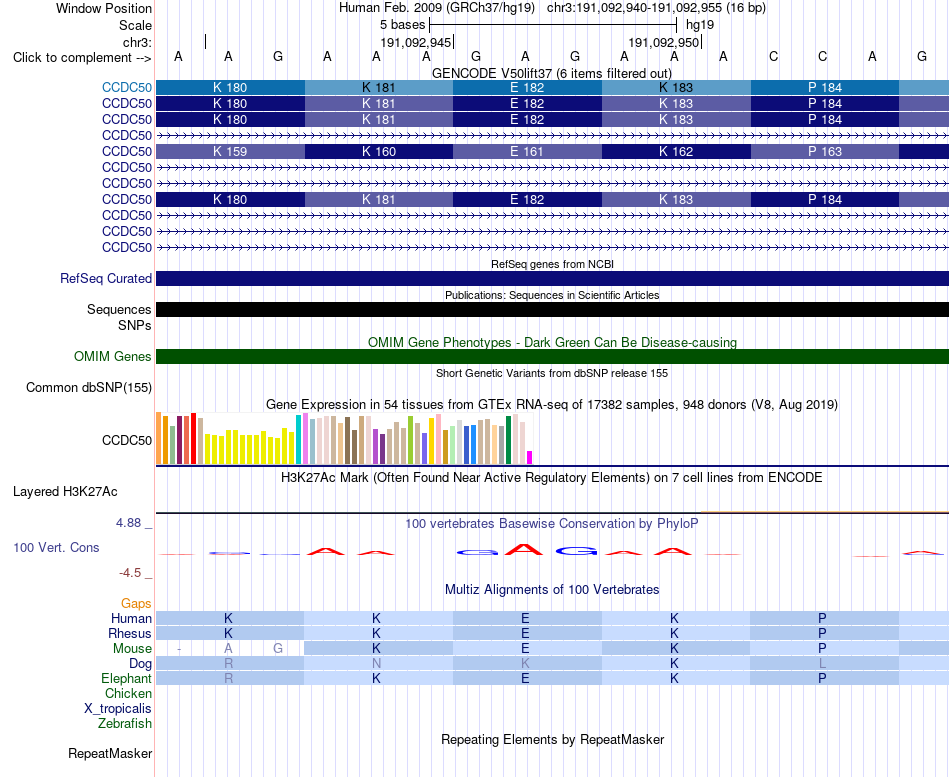Click the Elephant row 'R' amino acid
This screenshot has width=950, height=777.
pos(228,679)
